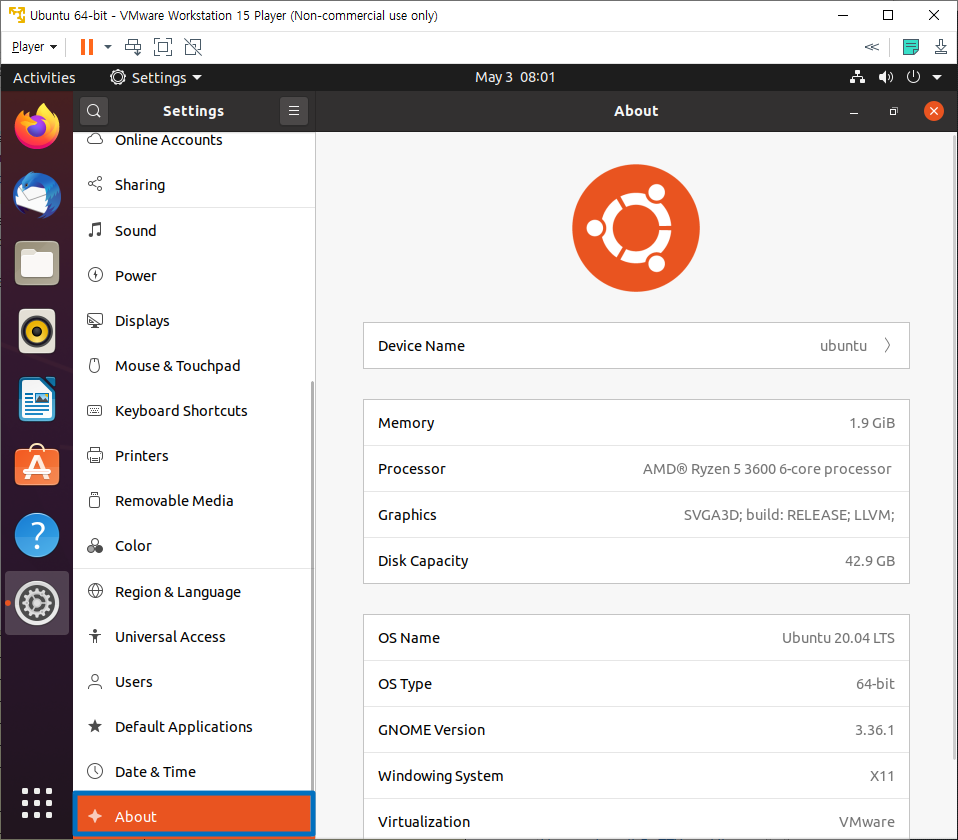Select Default Applications in sidebar
The height and width of the screenshot is (840, 958).
pos(194,726)
